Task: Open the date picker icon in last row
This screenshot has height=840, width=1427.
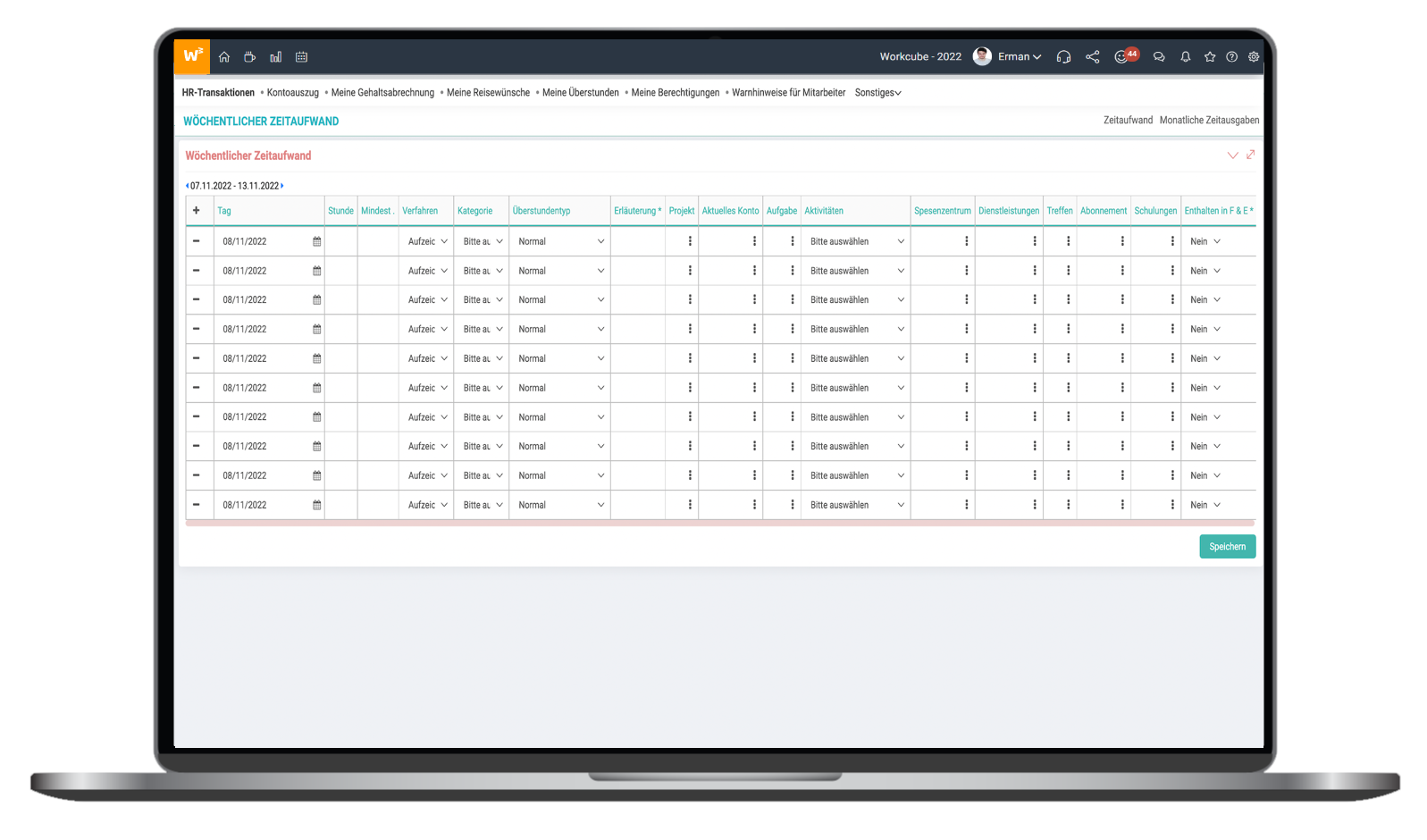Action: (316, 505)
